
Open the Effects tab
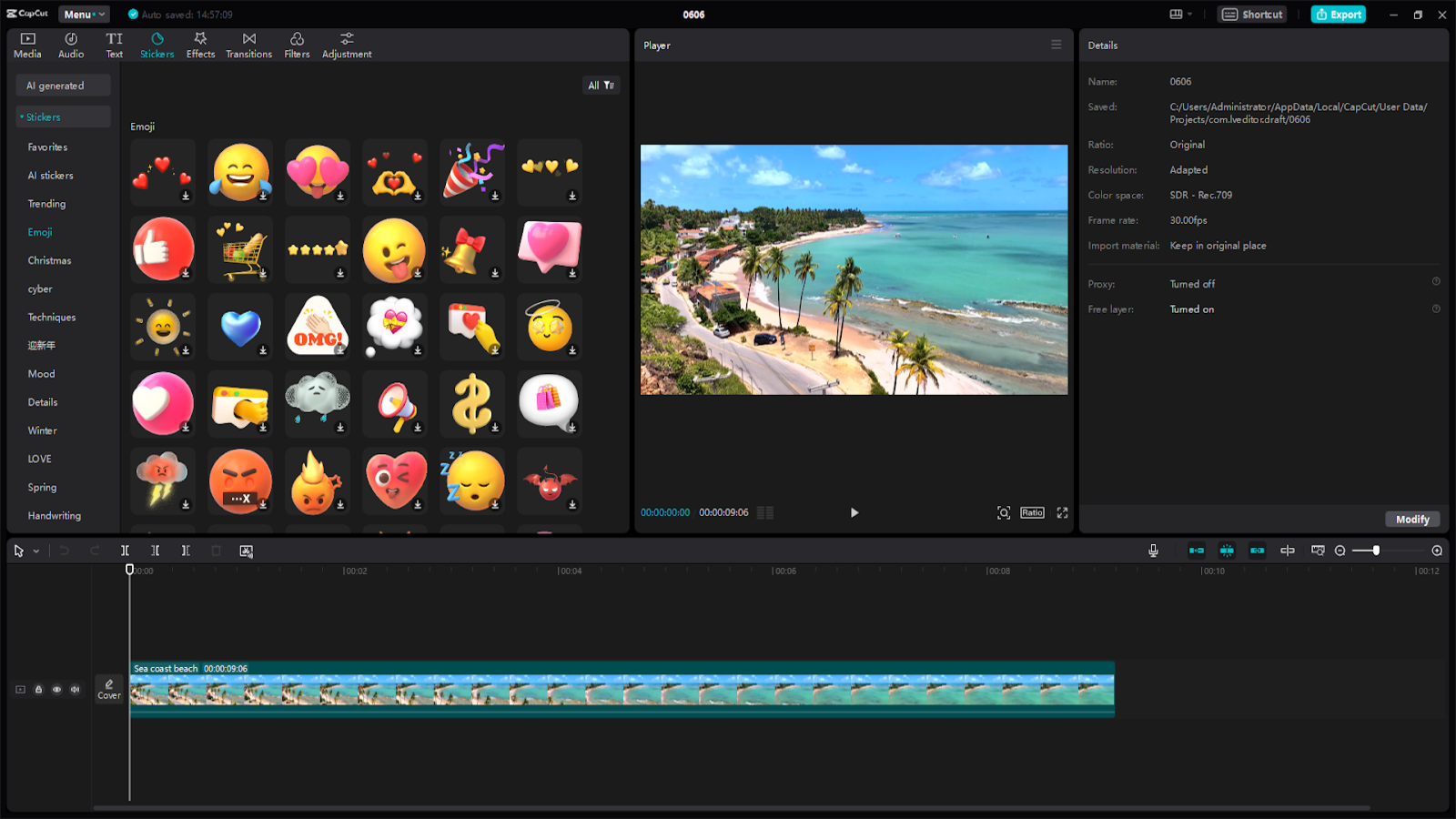click(200, 45)
